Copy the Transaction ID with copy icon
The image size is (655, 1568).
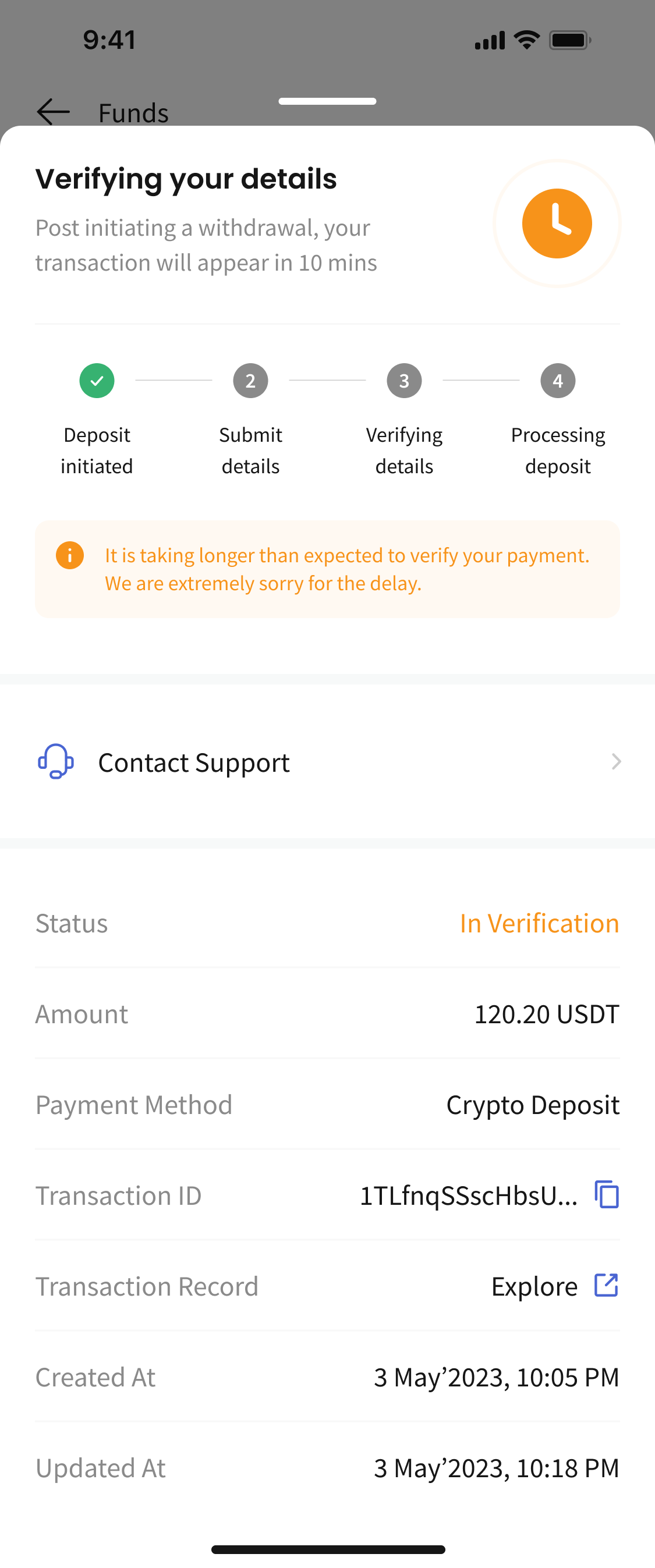607,1194
